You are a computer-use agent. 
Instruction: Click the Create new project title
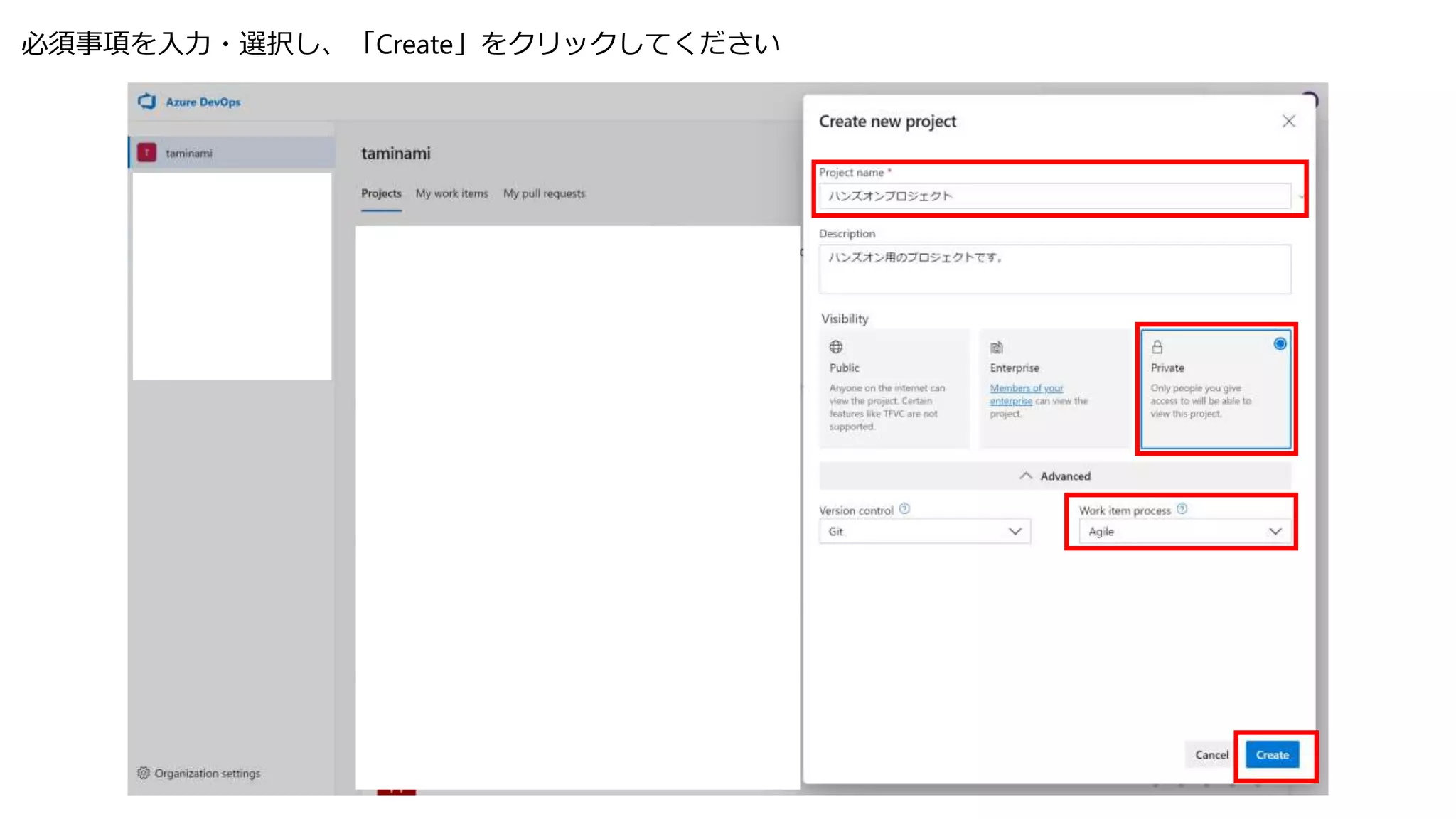887,122
